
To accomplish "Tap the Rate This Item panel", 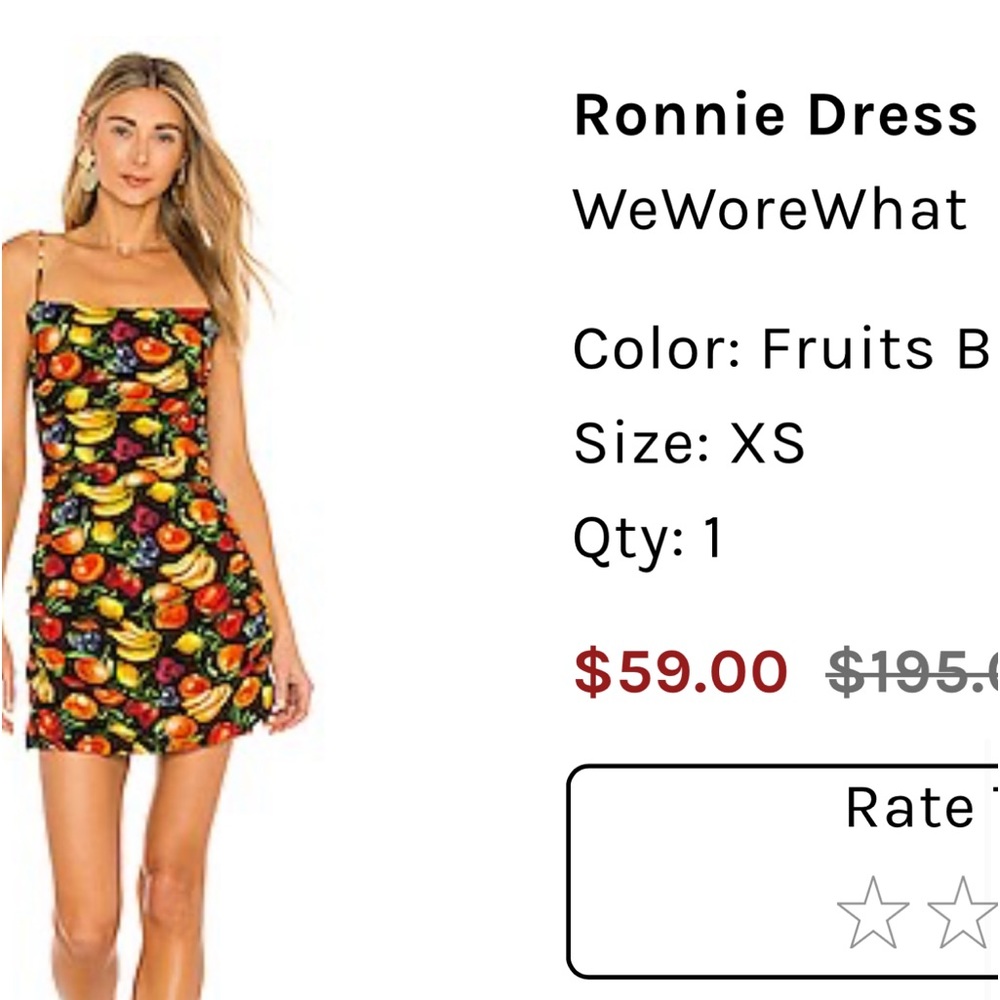I will coord(790,870).
